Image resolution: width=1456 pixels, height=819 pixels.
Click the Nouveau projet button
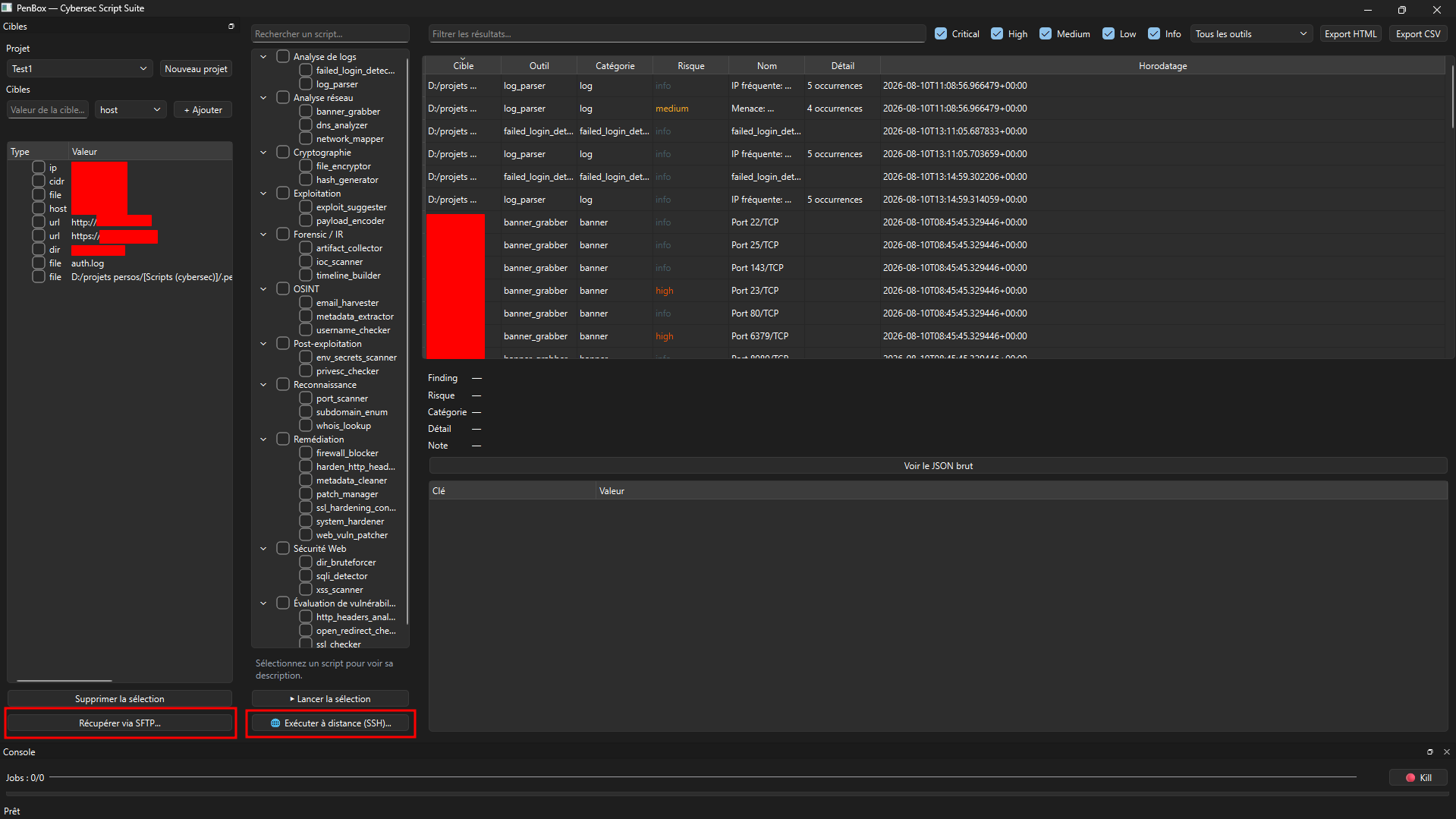(x=196, y=69)
